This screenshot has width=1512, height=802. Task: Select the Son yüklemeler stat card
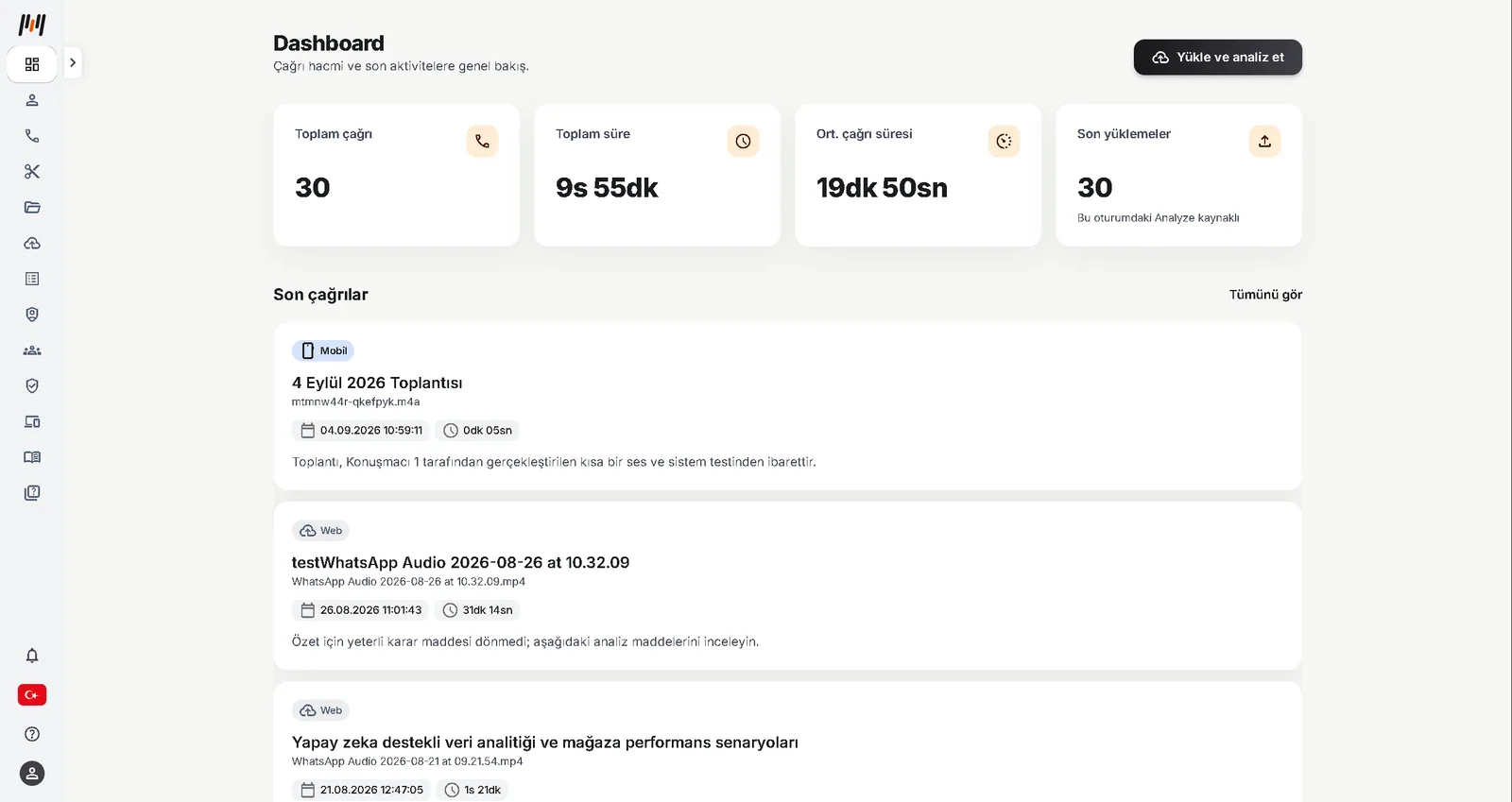pyautogui.click(x=1178, y=176)
